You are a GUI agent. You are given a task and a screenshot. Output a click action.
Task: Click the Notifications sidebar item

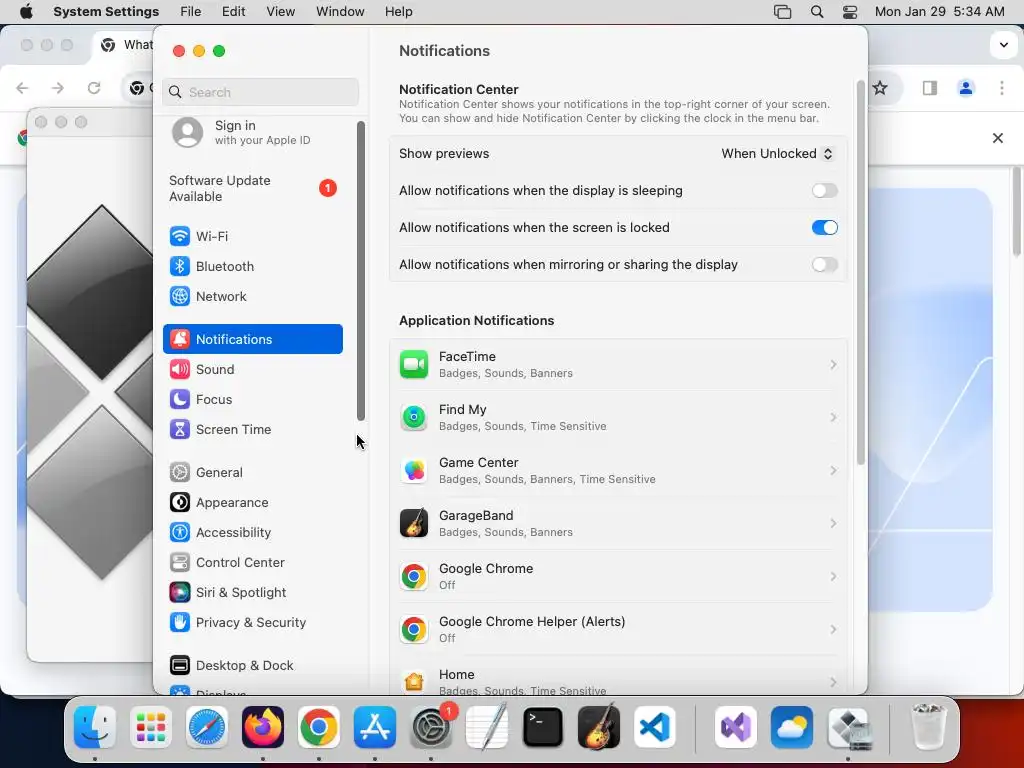point(253,340)
